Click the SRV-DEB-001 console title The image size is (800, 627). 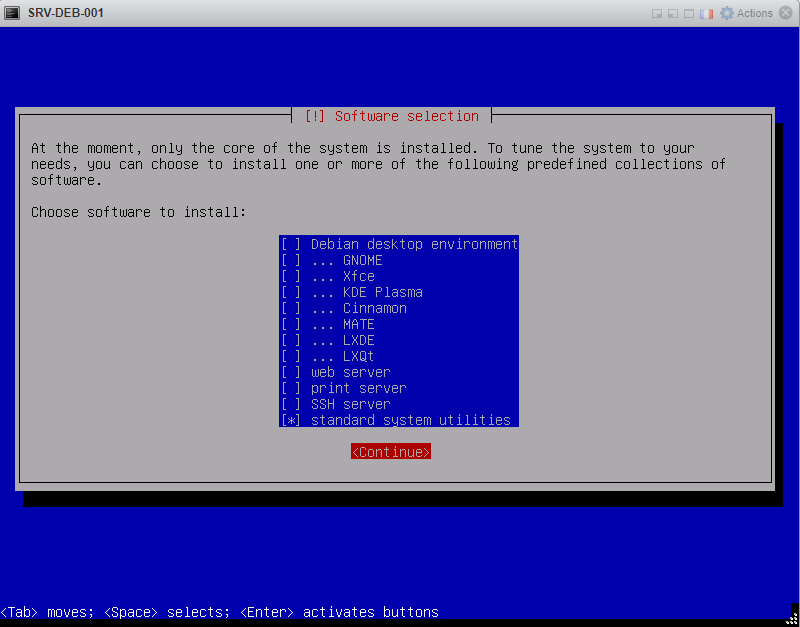click(66, 13)
